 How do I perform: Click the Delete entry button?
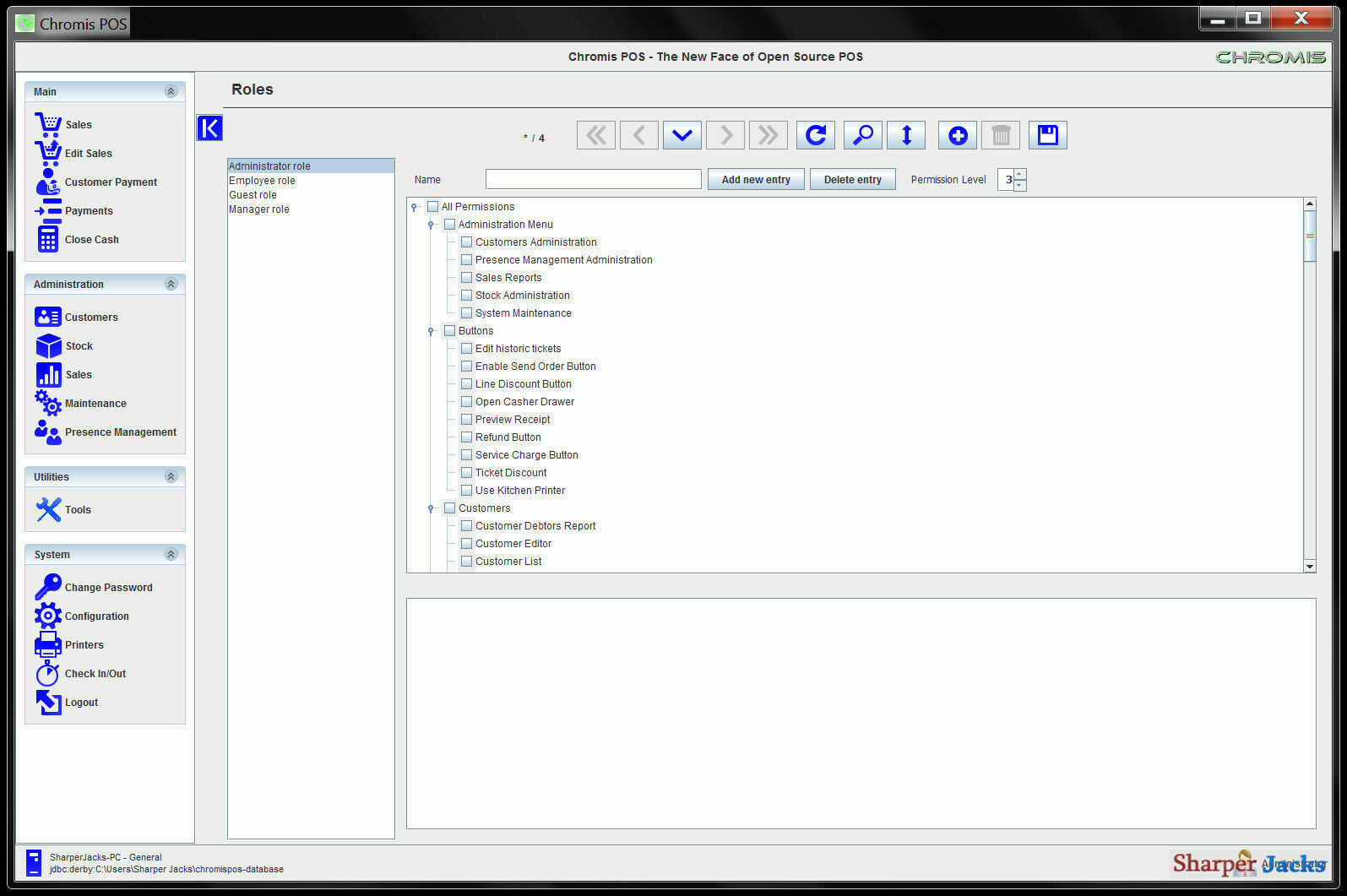pyautogui.click(x=853, y=179)
